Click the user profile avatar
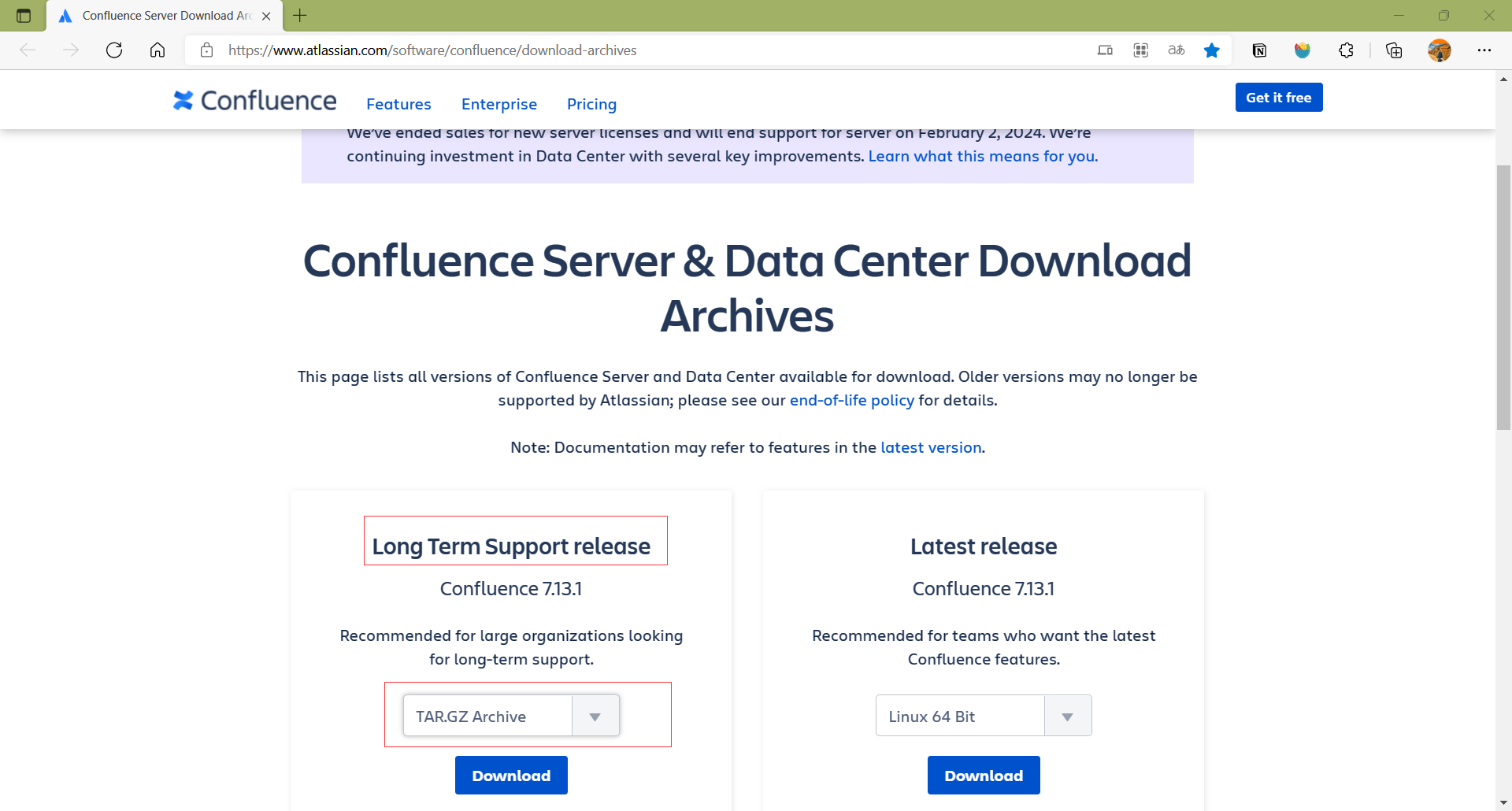 point(1439,50)
